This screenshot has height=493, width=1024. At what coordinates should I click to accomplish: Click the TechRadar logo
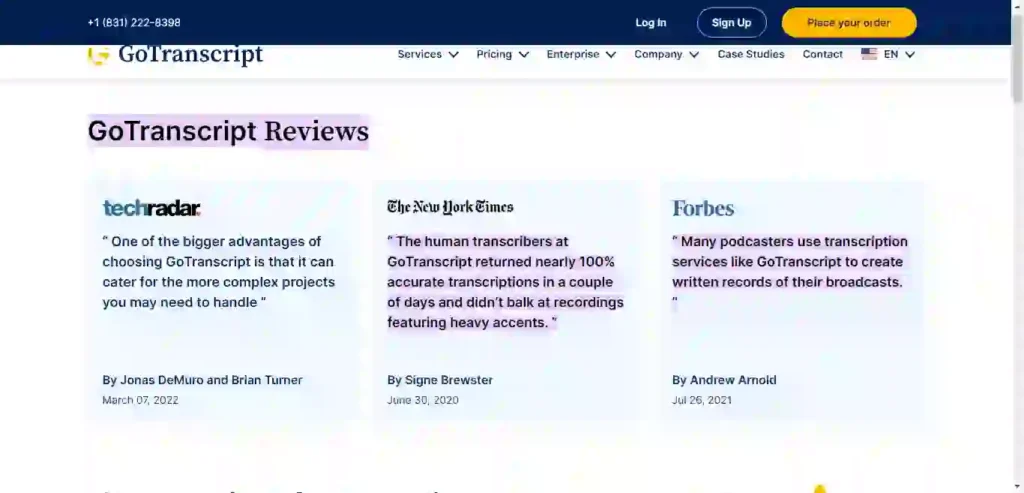tap(152, 208)
